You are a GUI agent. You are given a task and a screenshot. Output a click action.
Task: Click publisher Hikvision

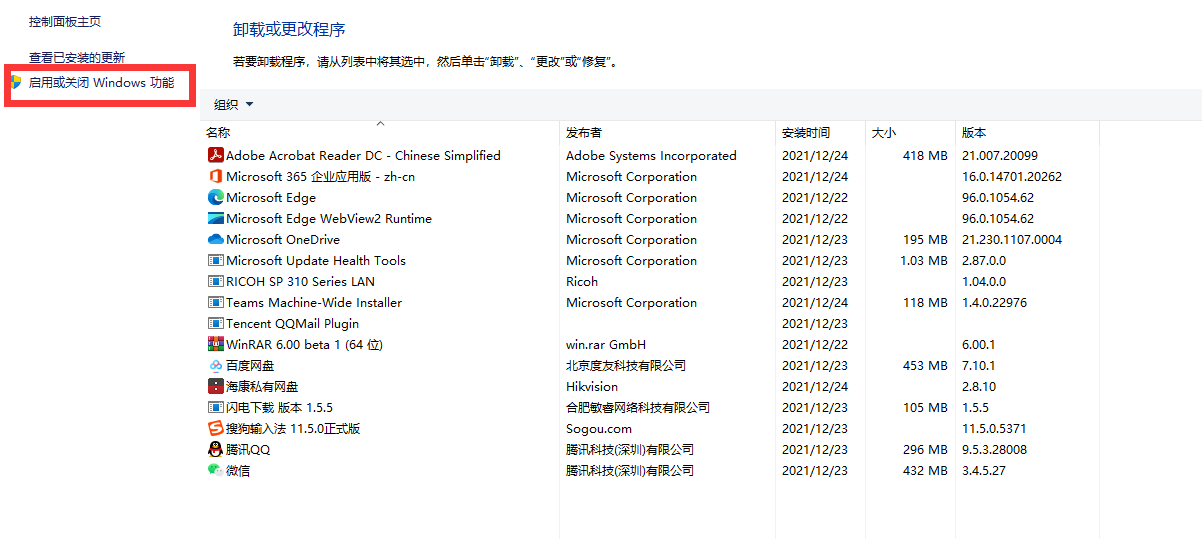point(592,386)
